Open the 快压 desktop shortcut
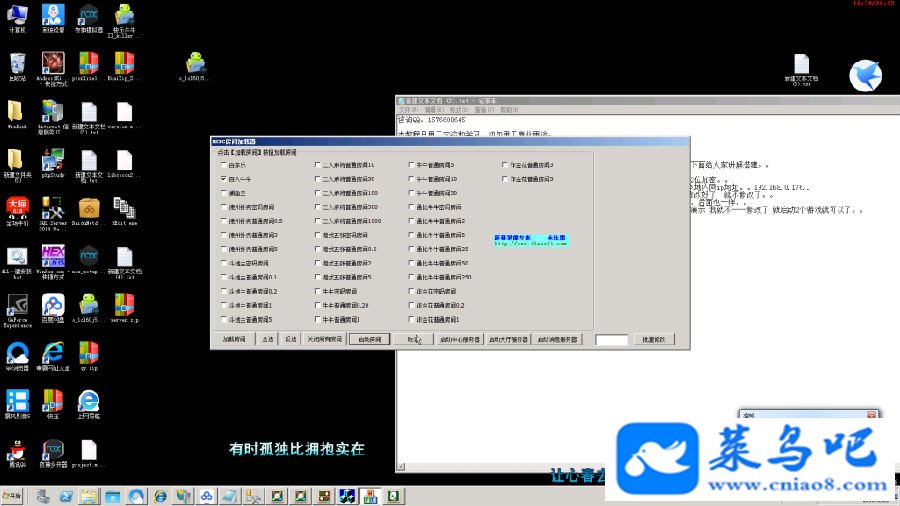Viewport: 900px width, 506px height. tap(53, 405)
